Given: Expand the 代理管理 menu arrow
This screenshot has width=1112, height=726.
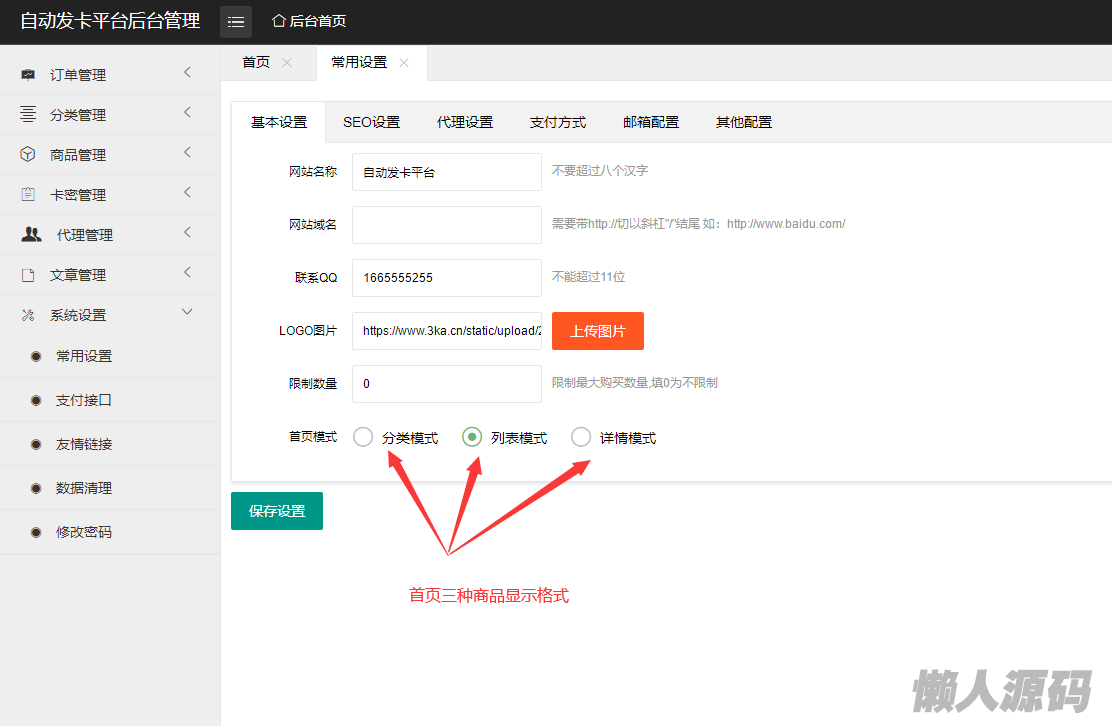Looking at the screenshot, I should click(x=187, y=233).
